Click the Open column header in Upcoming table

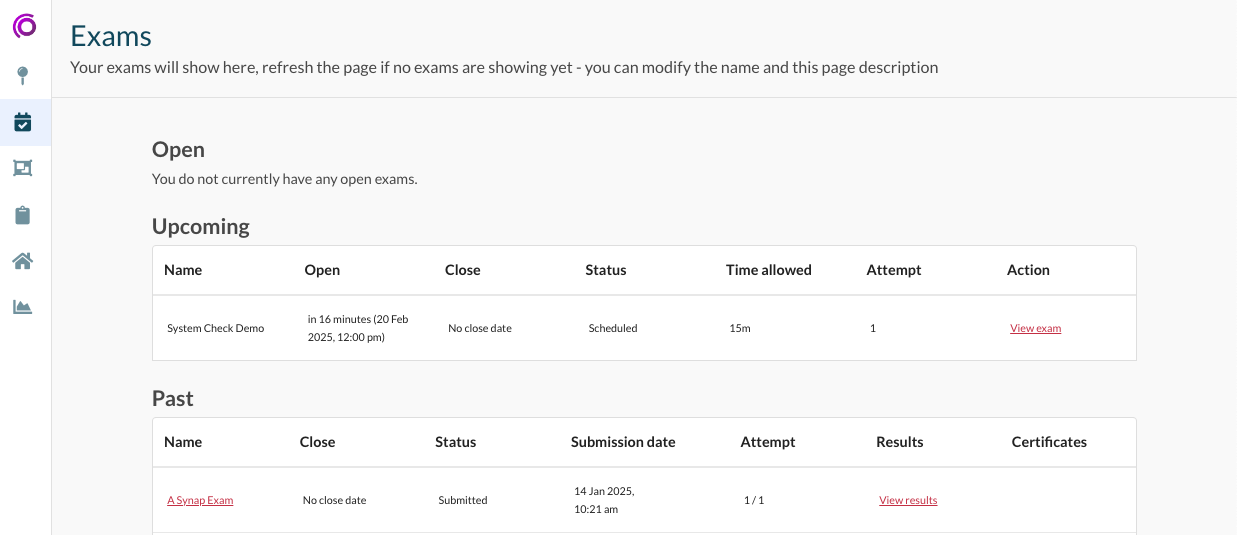(322, 270)
